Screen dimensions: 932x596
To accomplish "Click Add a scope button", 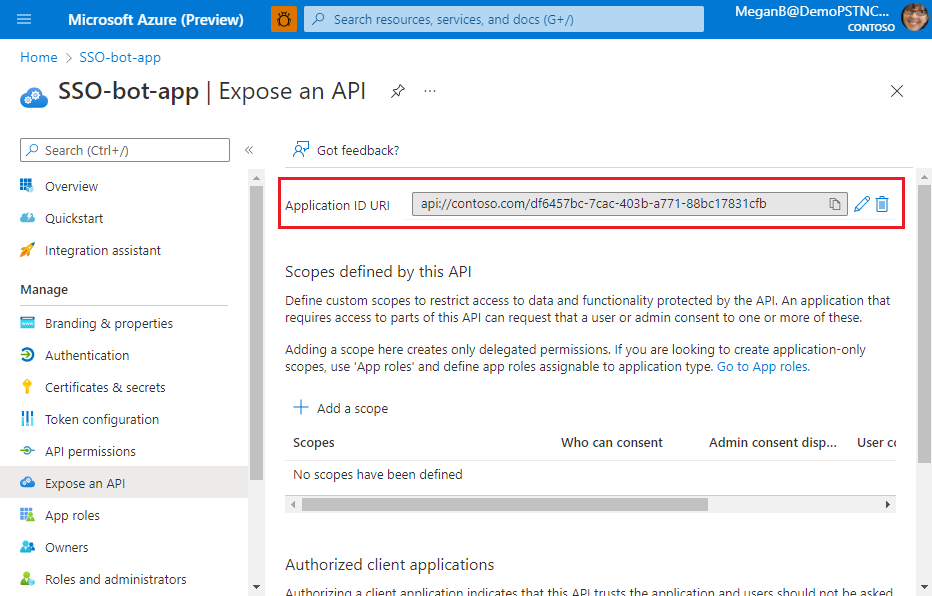I will [341, 408].
